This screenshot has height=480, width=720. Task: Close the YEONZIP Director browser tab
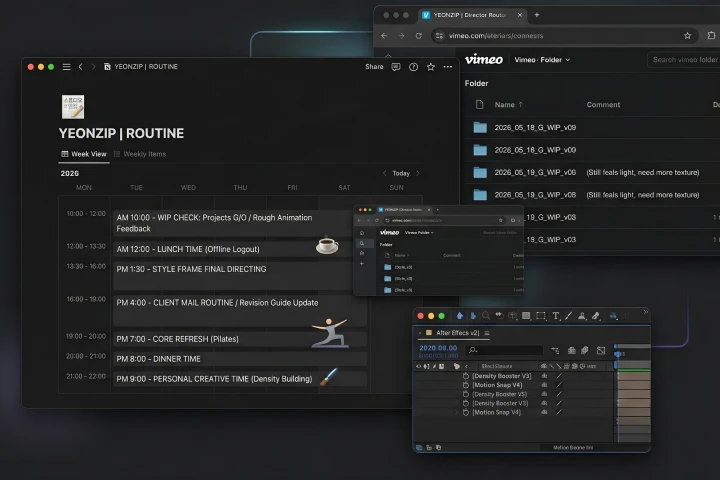pyautogui.click(x=520, y=15)
